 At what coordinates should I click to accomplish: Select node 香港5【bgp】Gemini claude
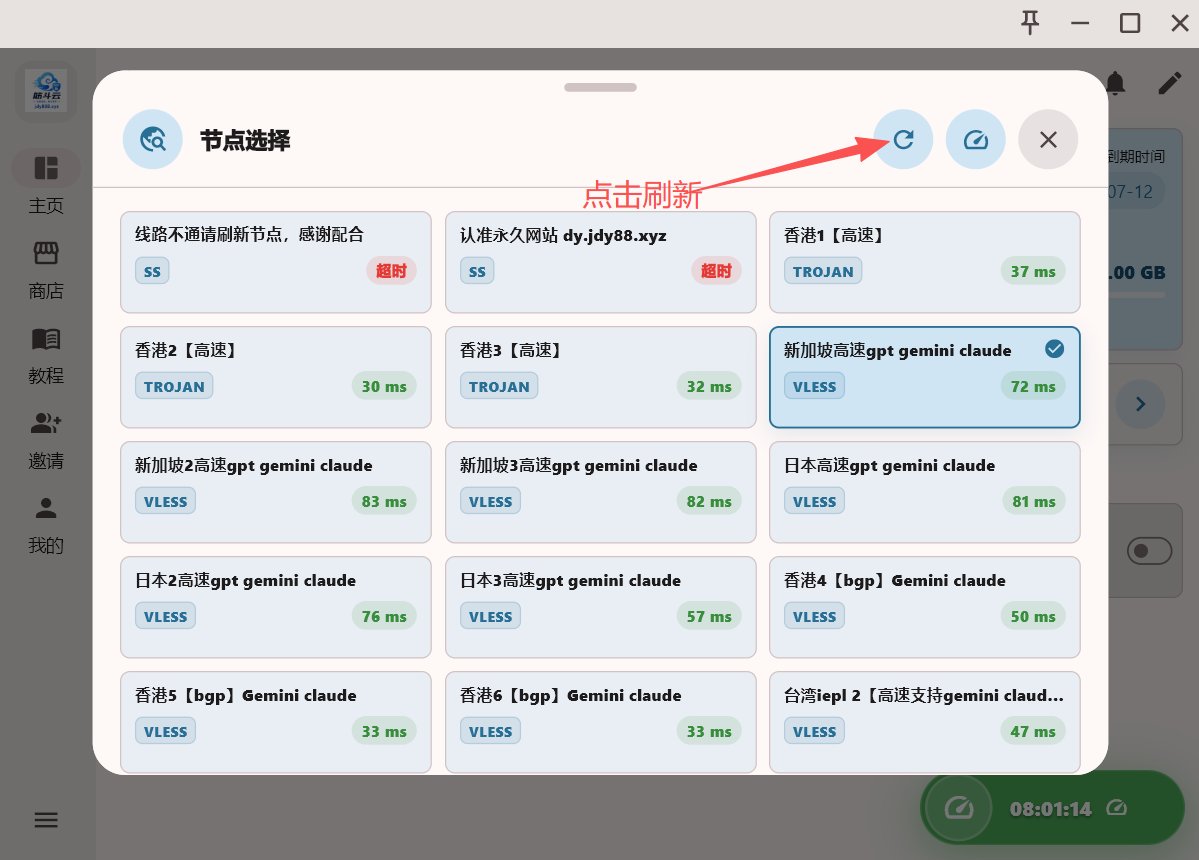coord(276,722)
